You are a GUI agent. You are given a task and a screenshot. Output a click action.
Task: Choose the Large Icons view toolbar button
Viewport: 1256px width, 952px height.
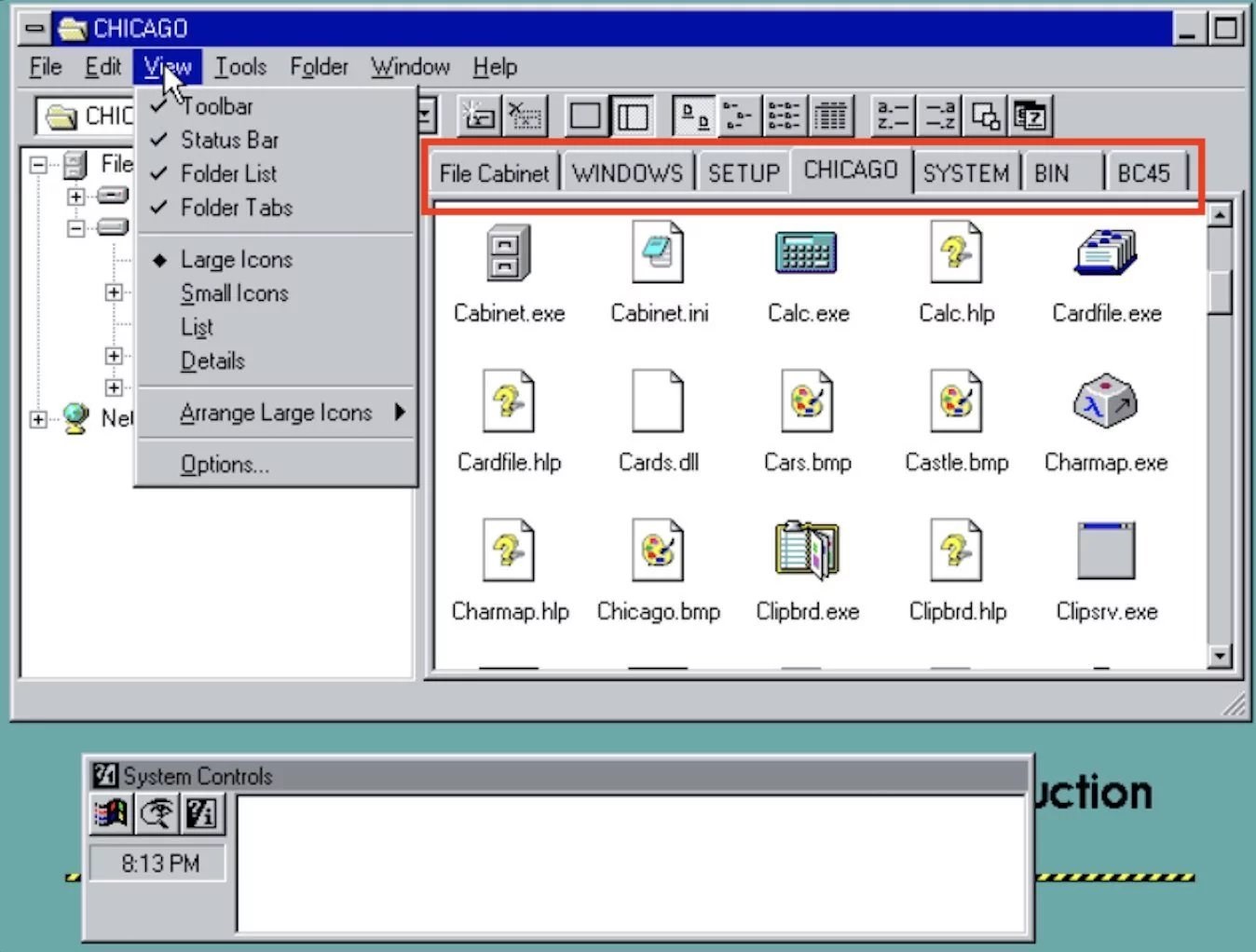693,116
